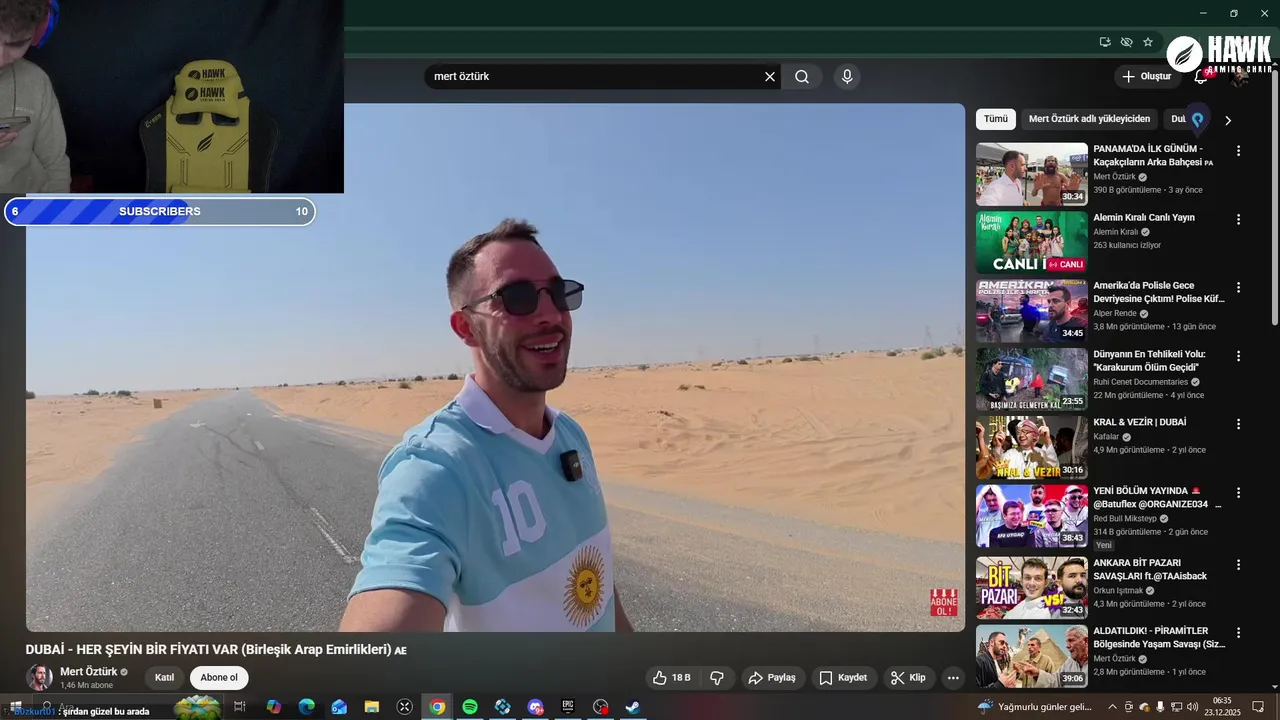Open KRAL & VEZİR thumbnail
This screenshot has width=1280, height=720.
coord(1032,447)
